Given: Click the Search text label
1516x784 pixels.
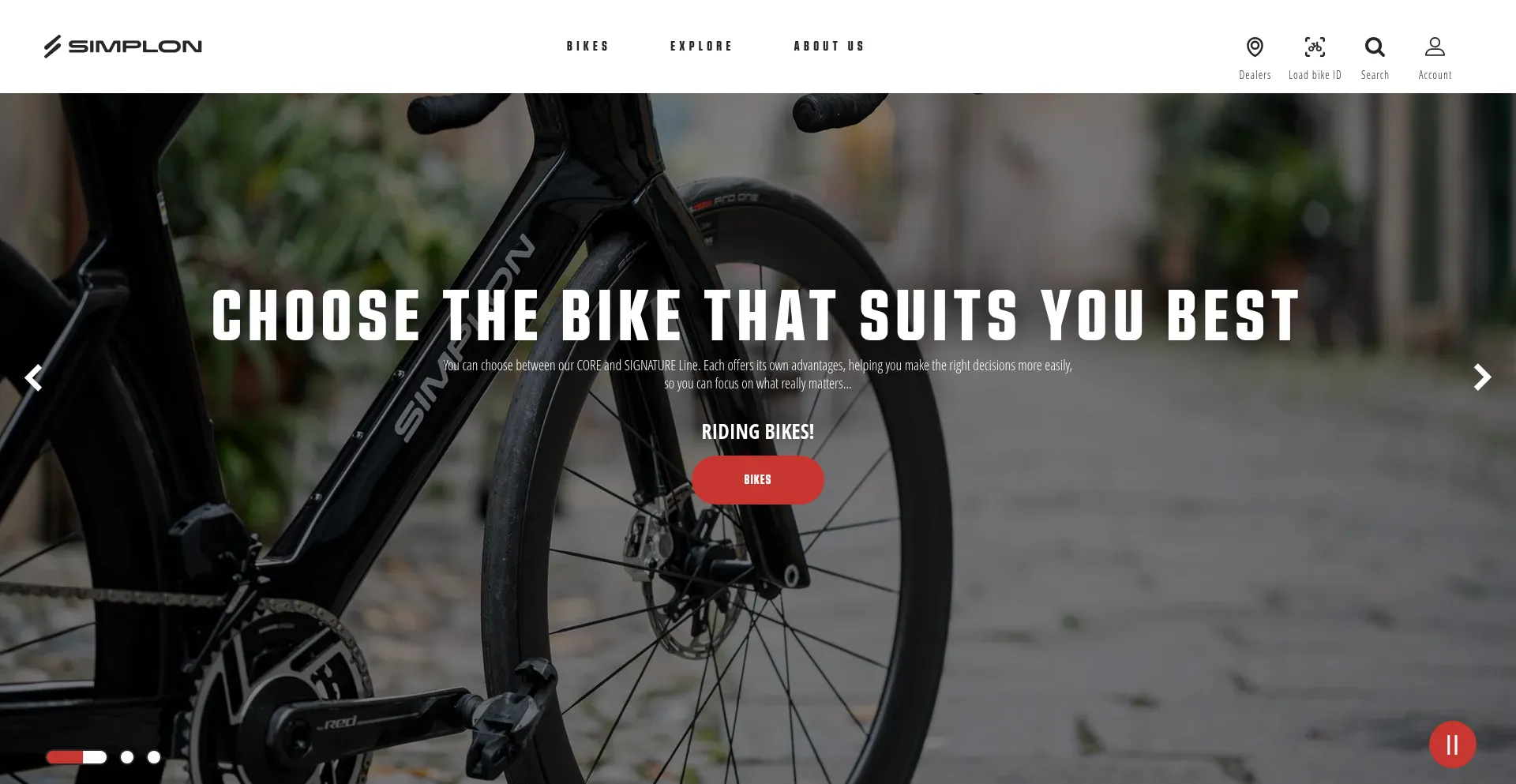Looking at the screenshot, I should click(x=1375, y=75).
